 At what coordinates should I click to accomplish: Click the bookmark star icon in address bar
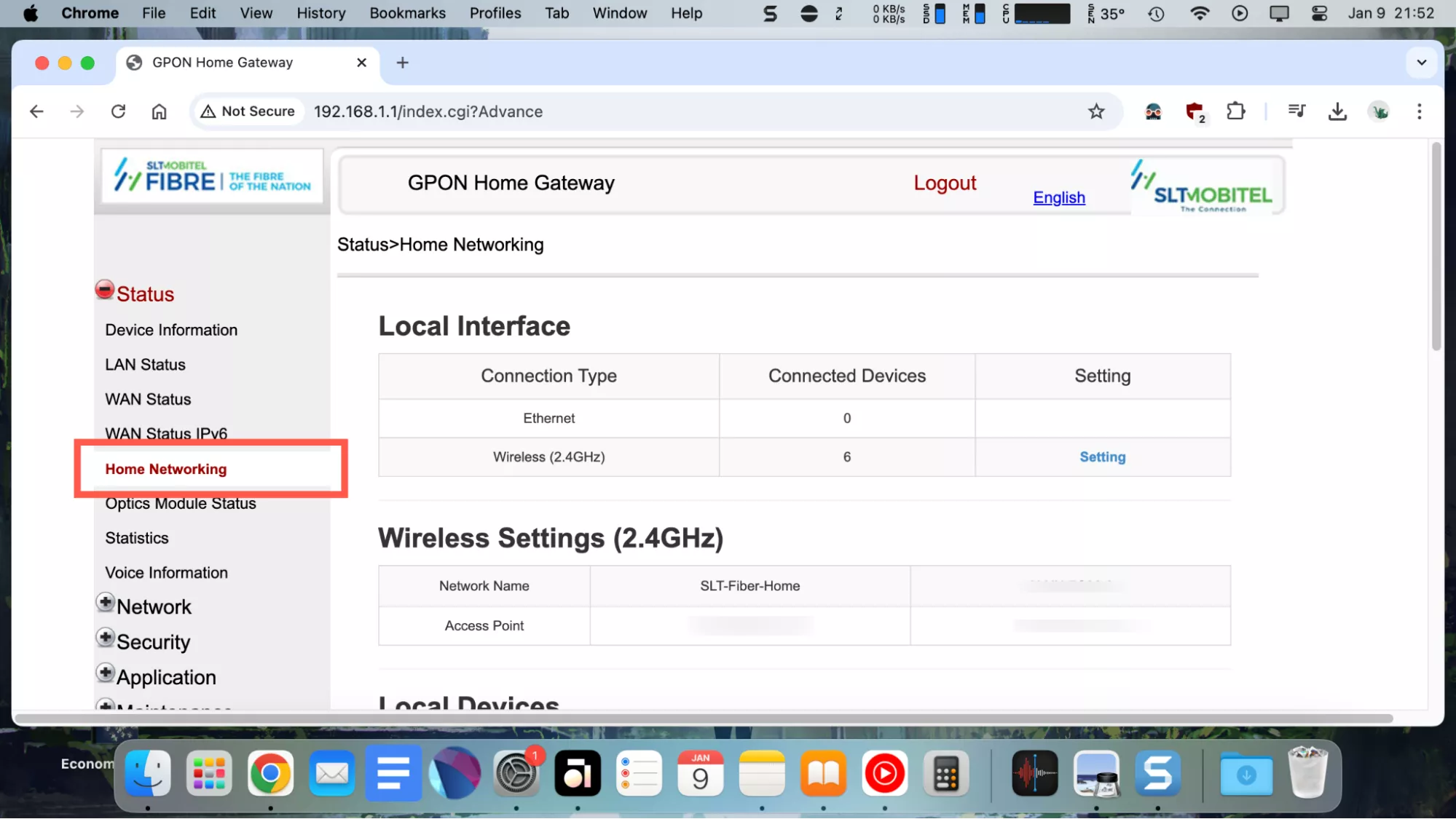pos(1096,111)
